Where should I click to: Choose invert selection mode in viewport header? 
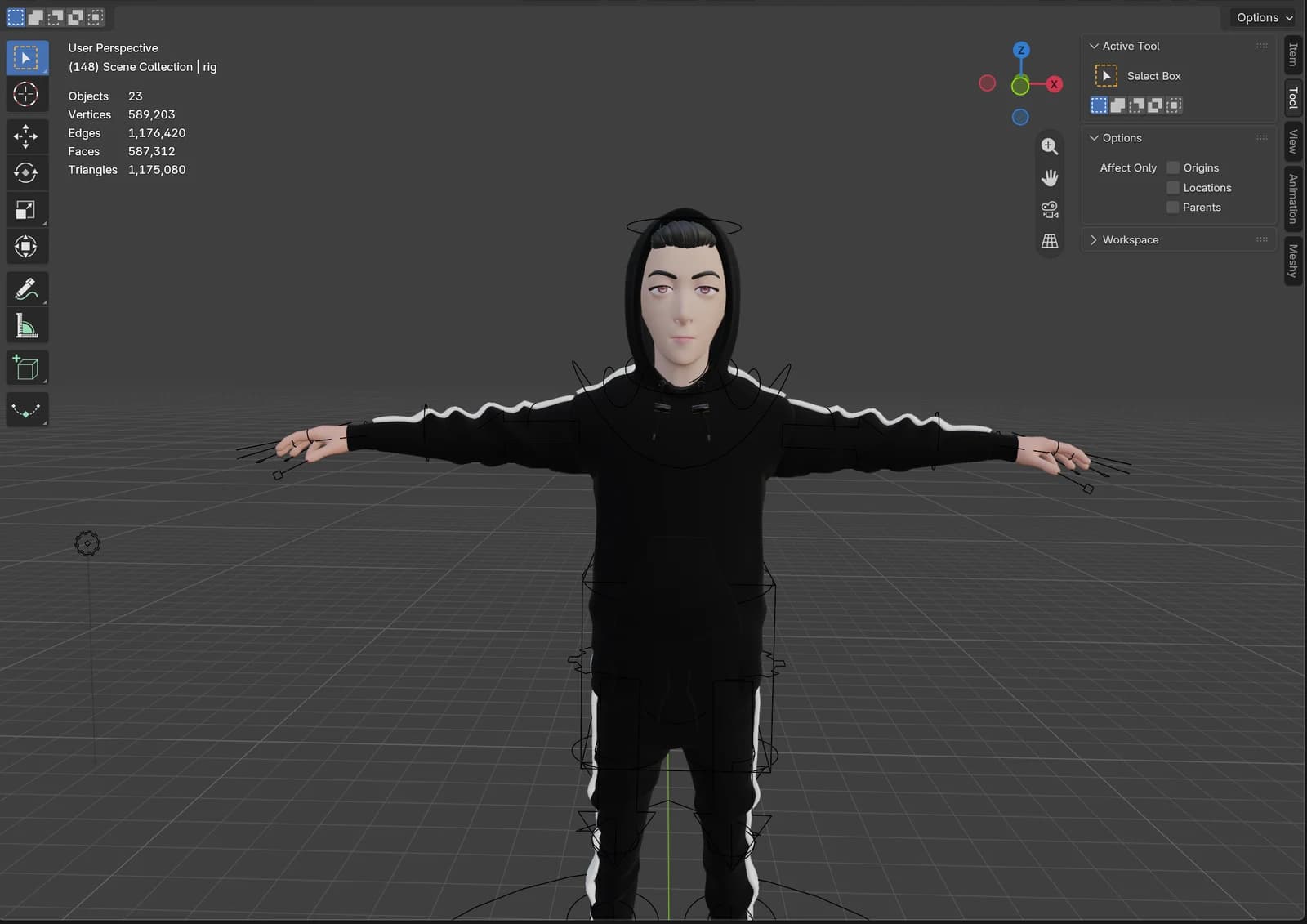point(75,16)
